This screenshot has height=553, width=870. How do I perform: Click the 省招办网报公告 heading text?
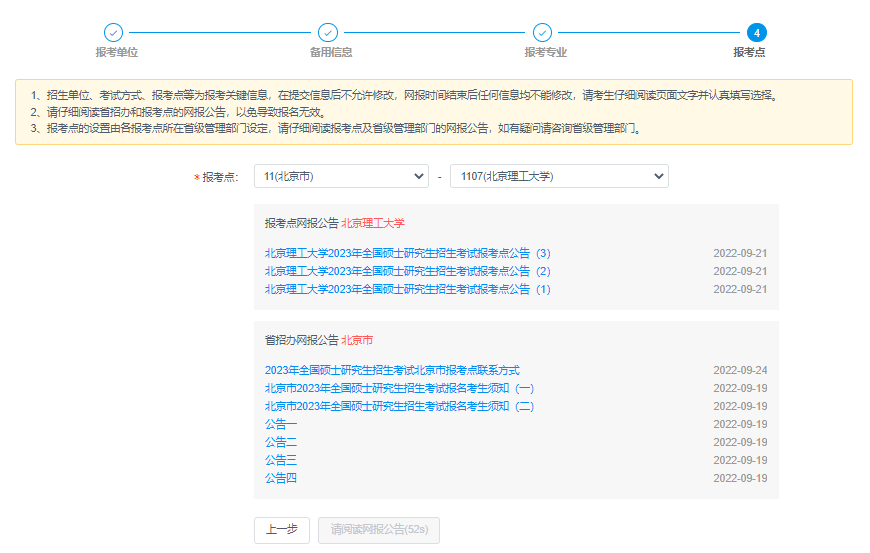tap(301, 340)
